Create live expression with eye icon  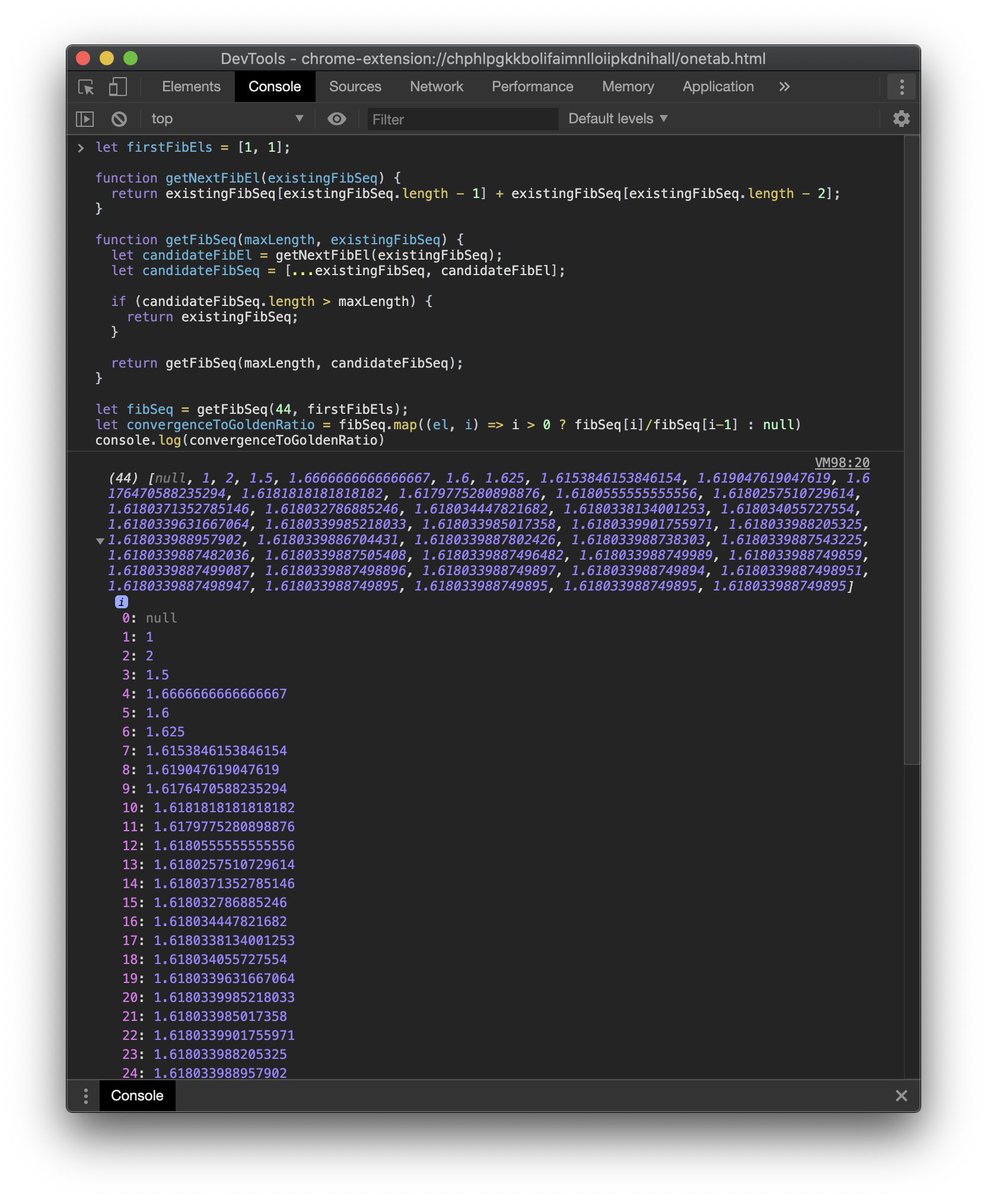pyautogui.click(x=337, y=119)
